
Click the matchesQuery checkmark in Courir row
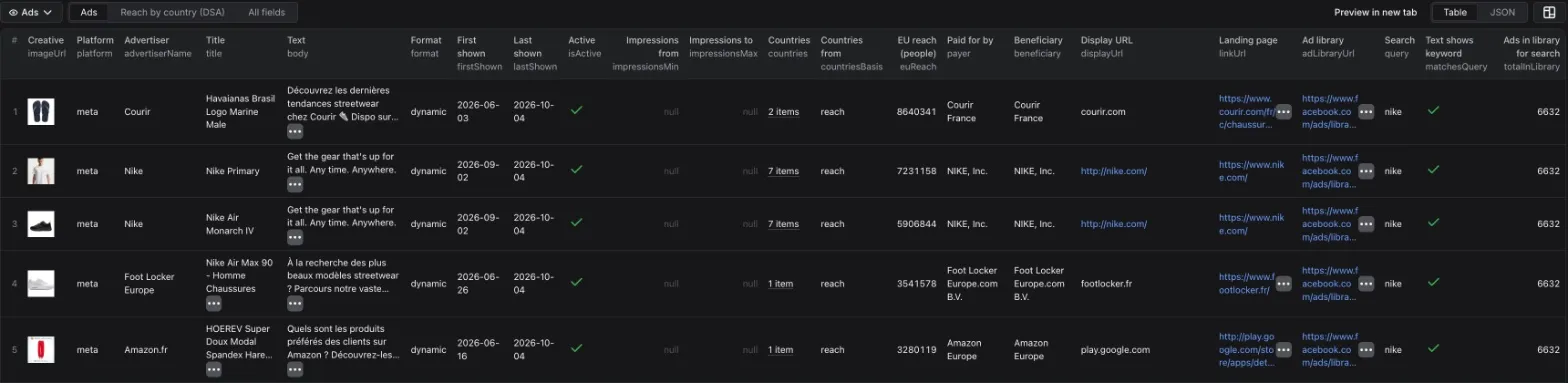[1433, 111]
